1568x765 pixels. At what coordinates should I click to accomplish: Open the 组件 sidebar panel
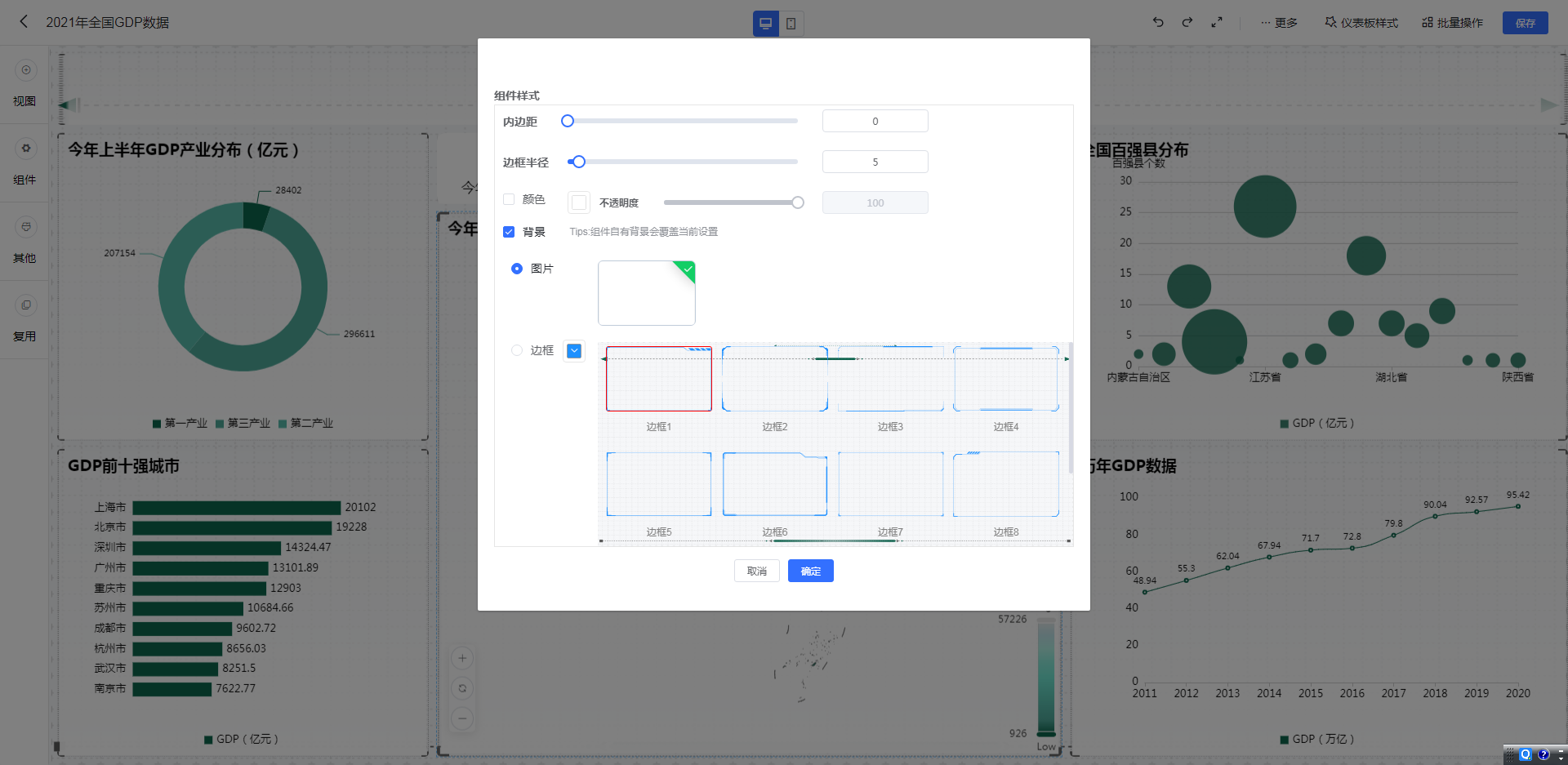tap(24, 162)
